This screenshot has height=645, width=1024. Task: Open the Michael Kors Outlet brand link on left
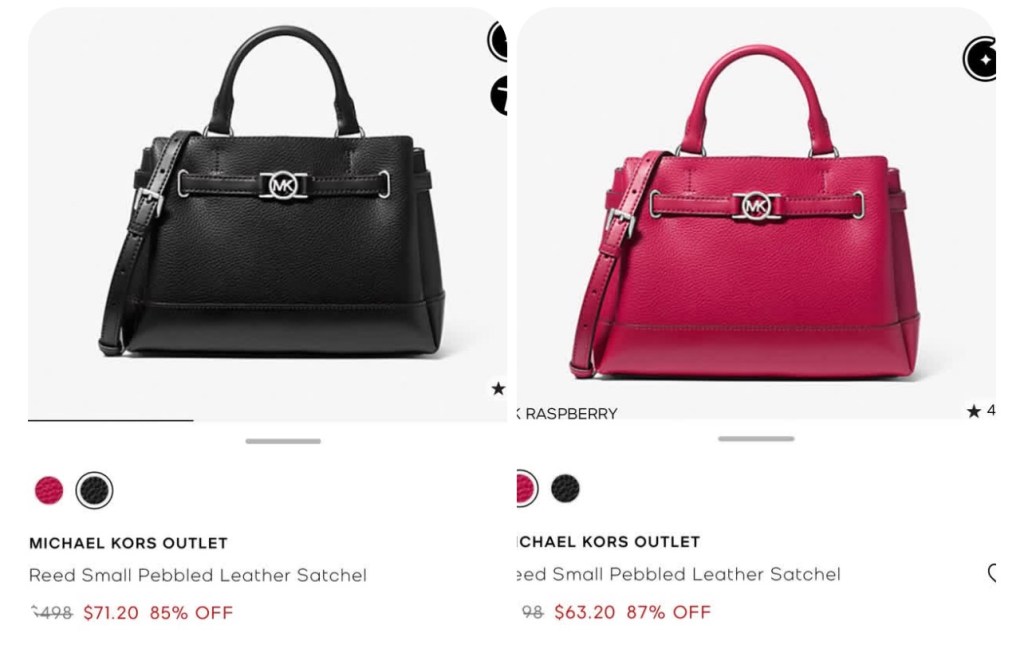[129, 543]
